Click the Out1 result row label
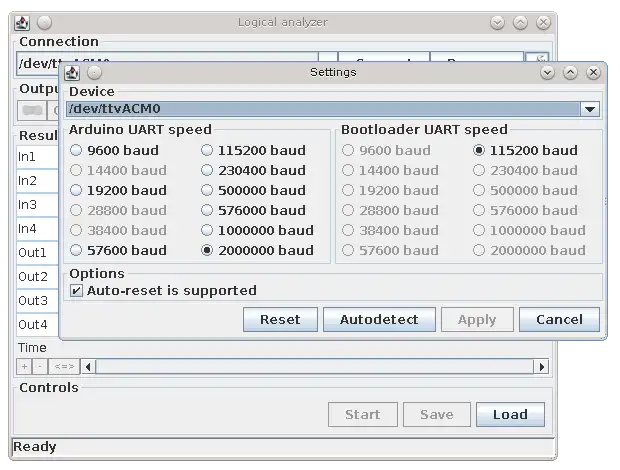 click(x=32, y=253)
